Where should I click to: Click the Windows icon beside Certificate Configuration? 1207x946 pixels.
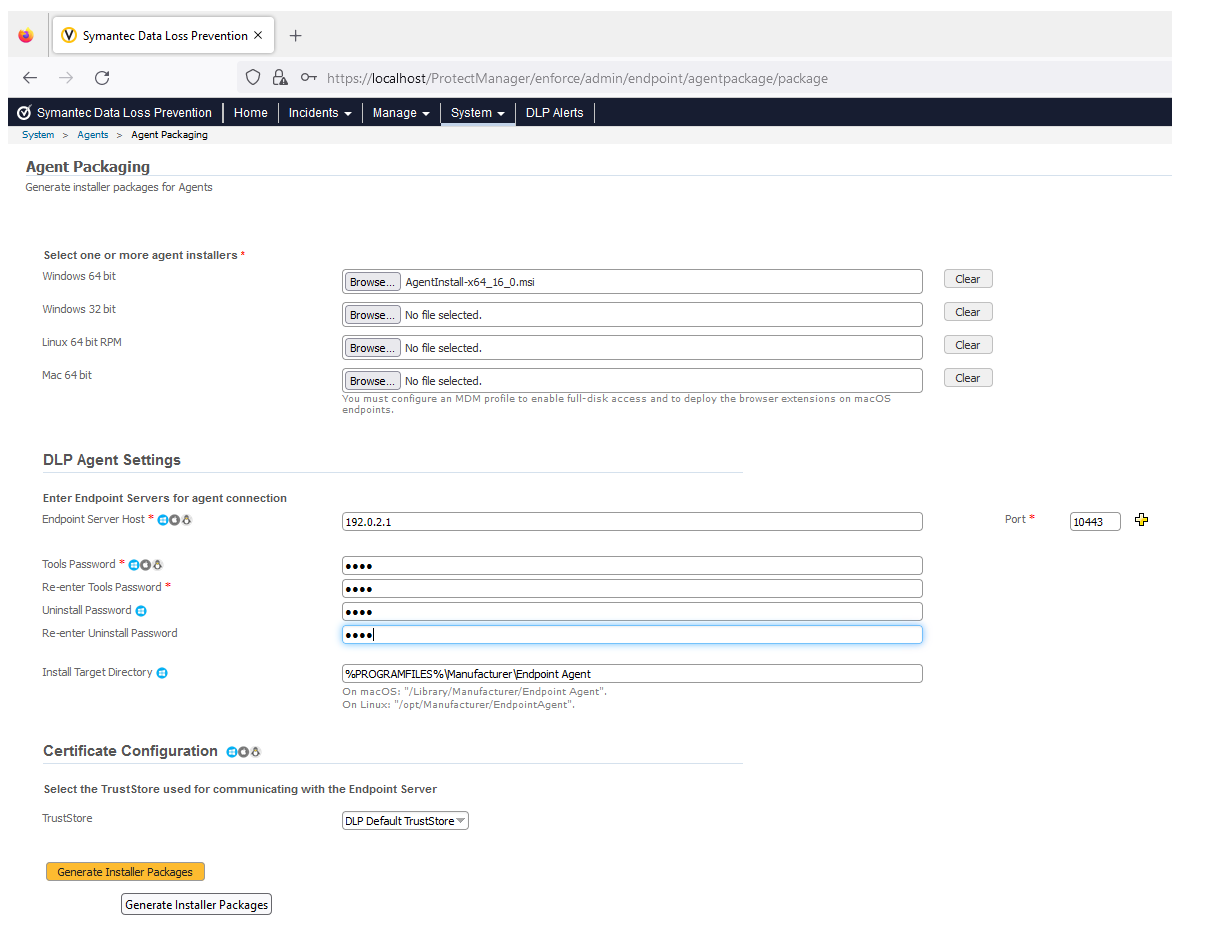[232, 752]
